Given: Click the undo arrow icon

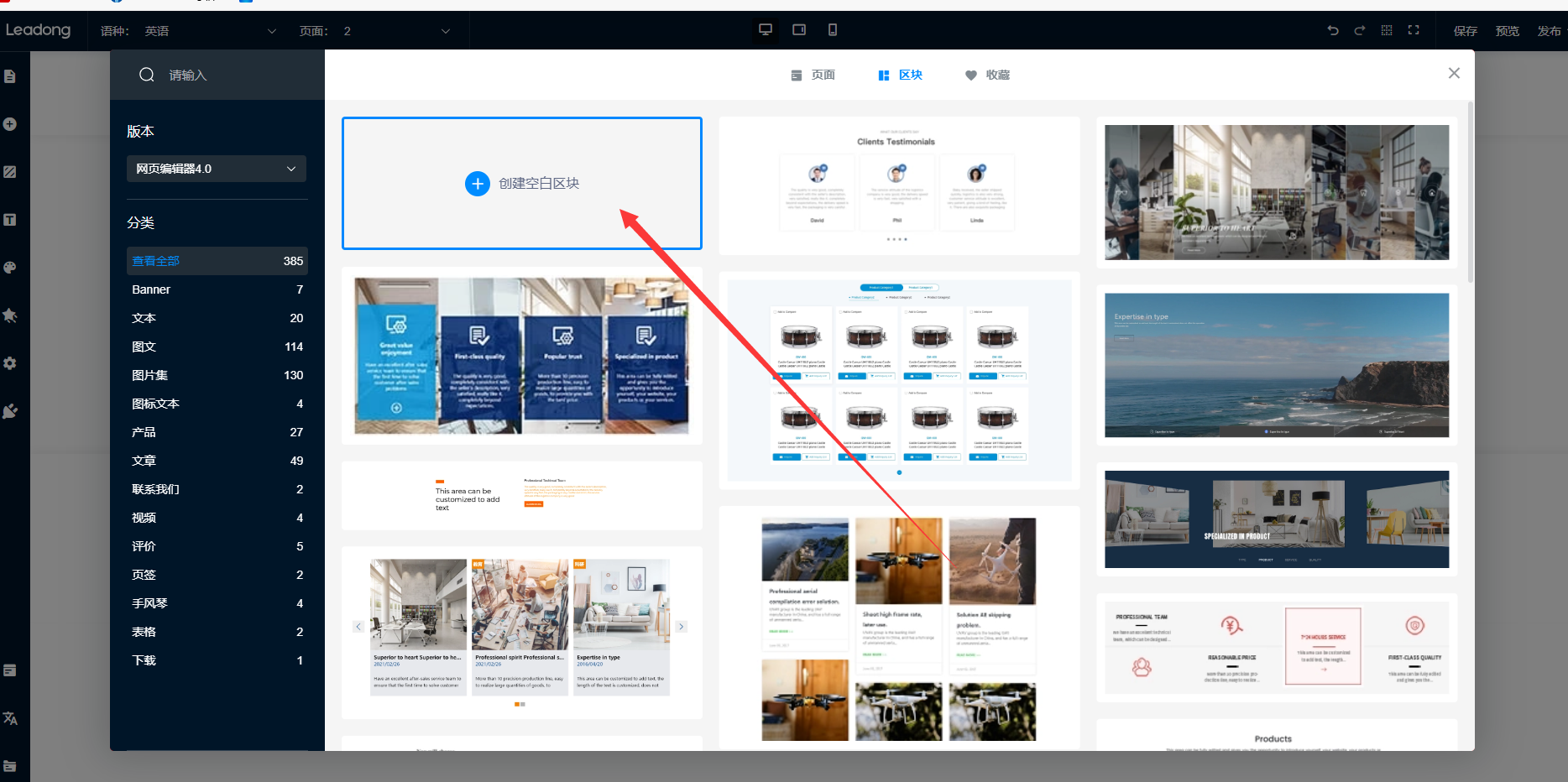Looking at the screenshot, I should tap(1332, 30).
